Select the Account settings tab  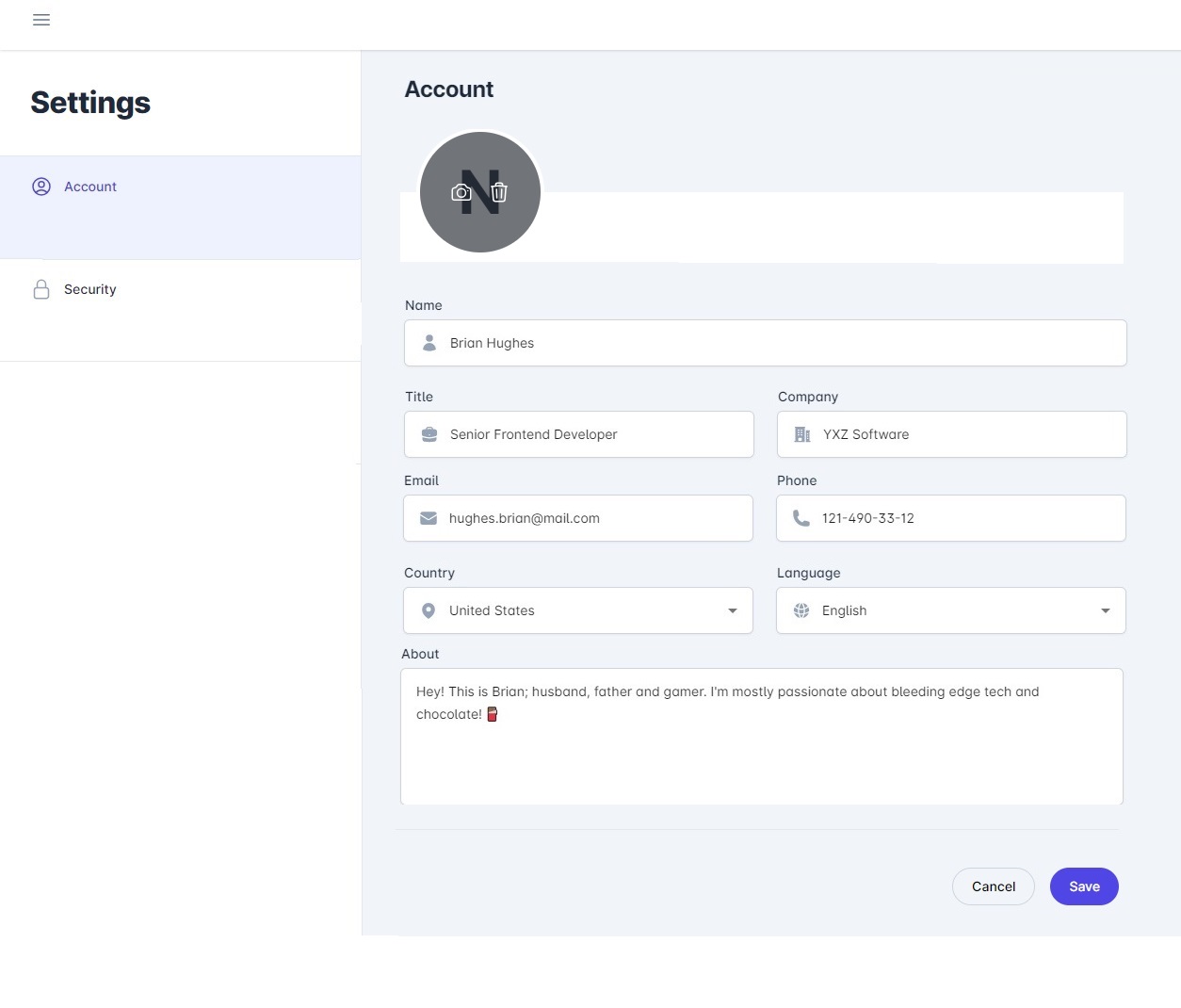[x=90, y=187]
